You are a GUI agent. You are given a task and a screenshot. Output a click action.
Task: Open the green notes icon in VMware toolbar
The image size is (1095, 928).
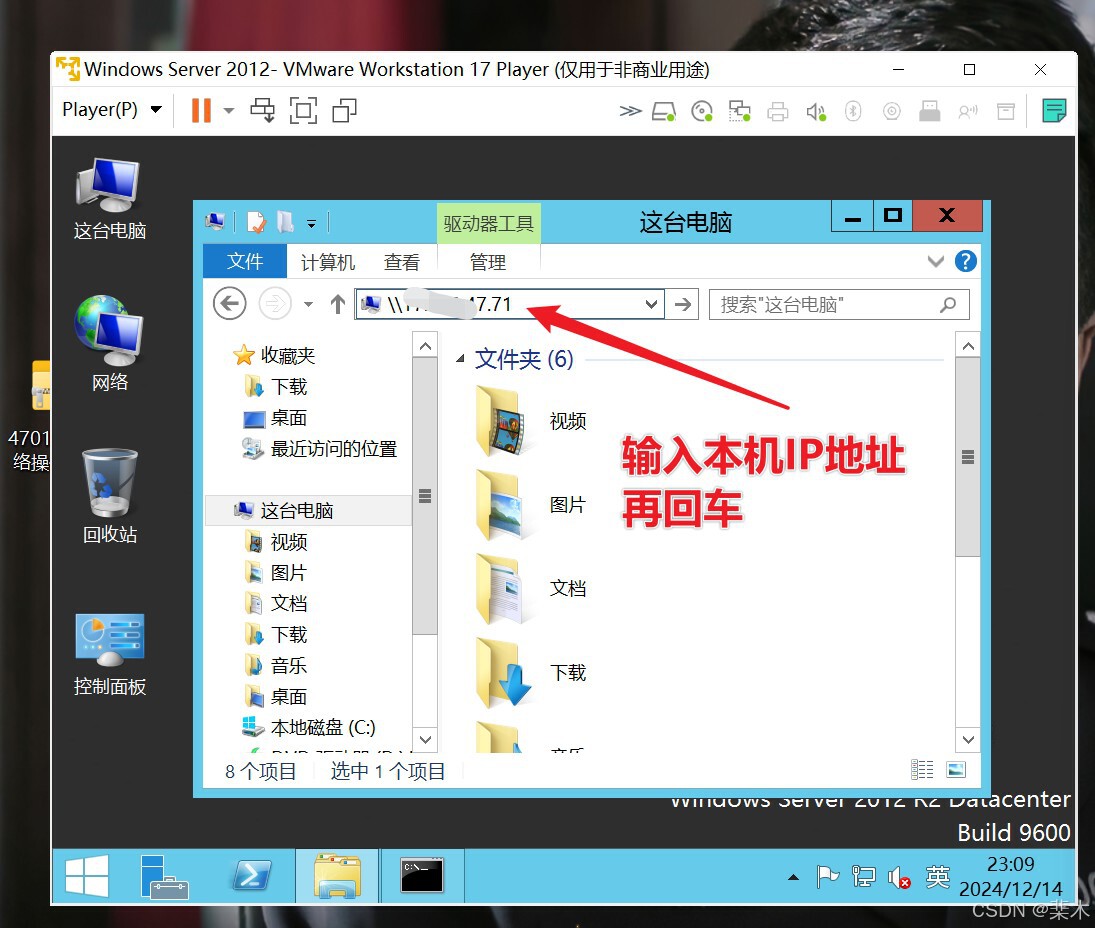pyautogui.click(x=1054, y=110)
